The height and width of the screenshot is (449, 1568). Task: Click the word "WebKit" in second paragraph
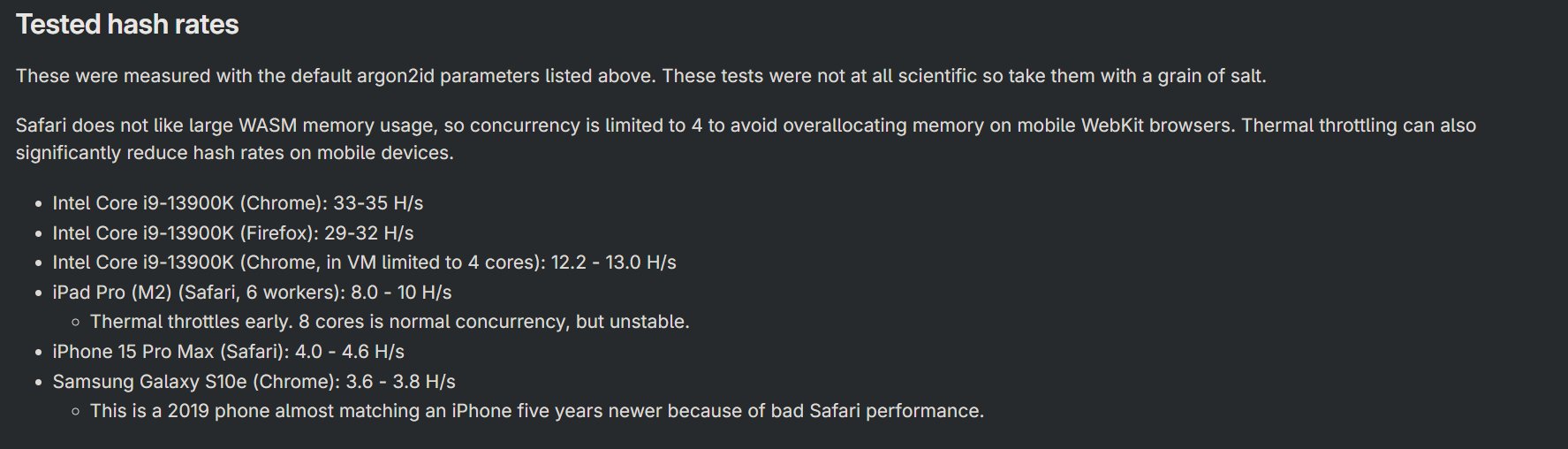click(x=1115, y=126)
